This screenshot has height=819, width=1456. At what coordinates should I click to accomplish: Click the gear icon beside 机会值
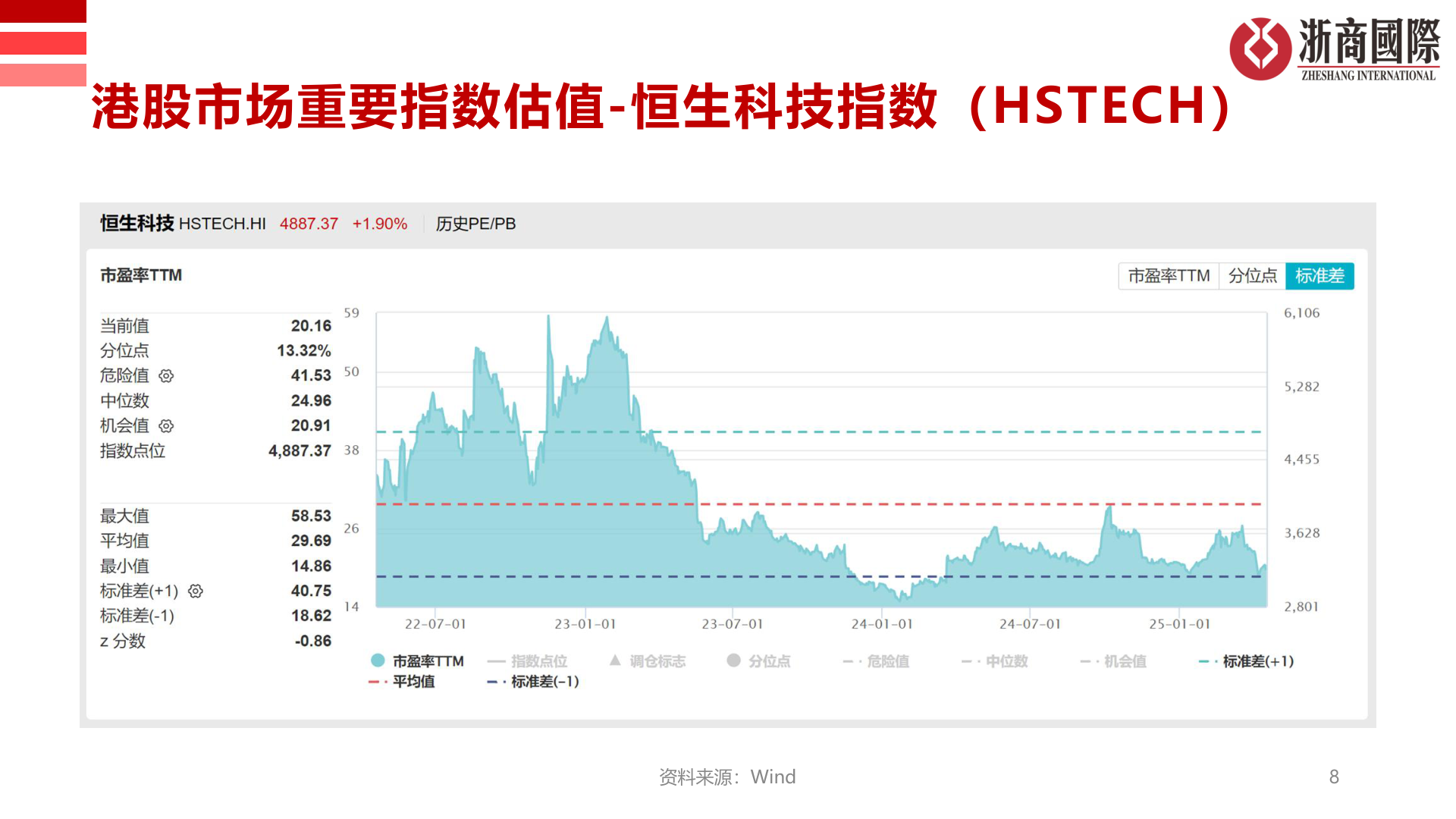[x=166, y=426]
